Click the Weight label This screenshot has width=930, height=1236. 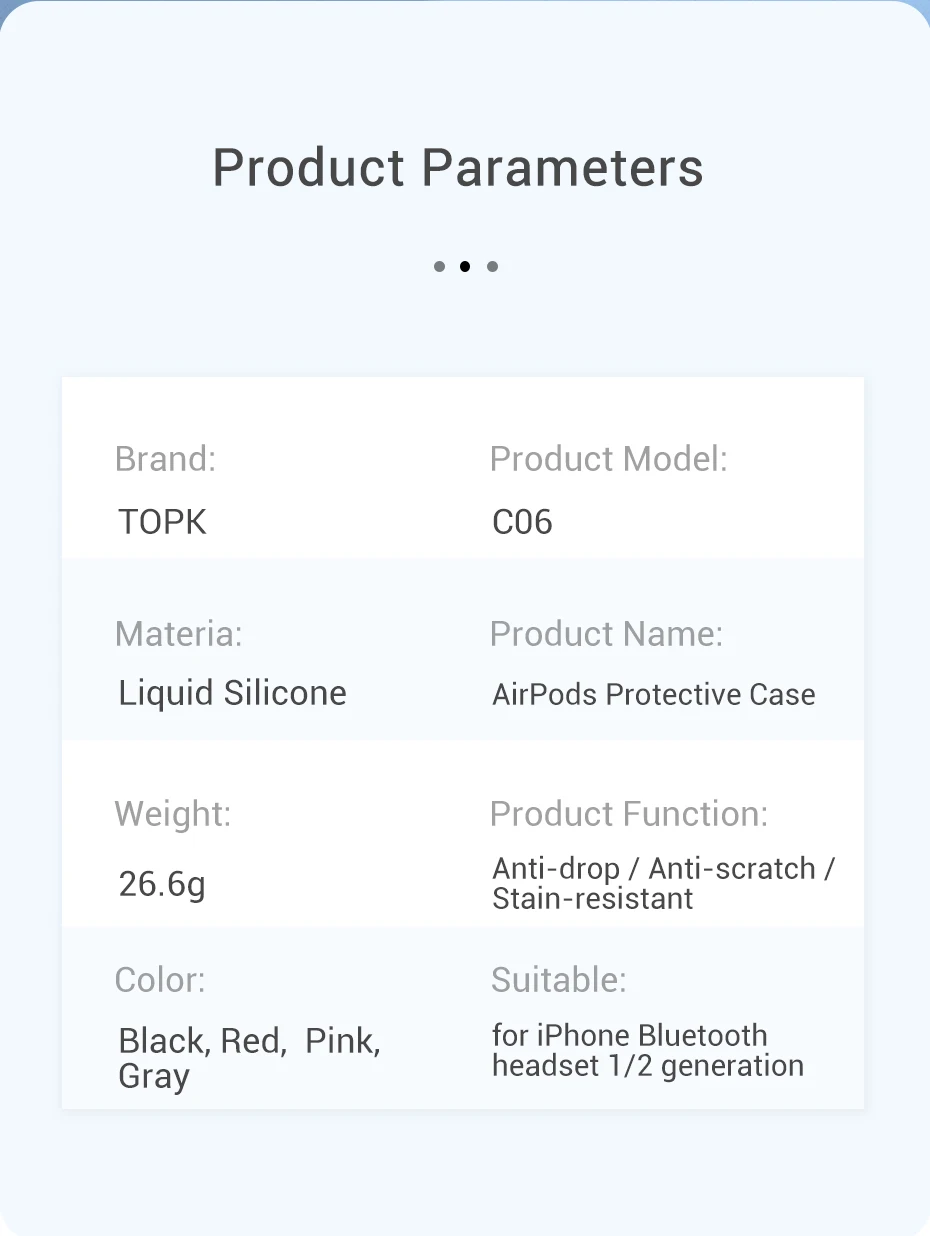[x=173, y=814]
